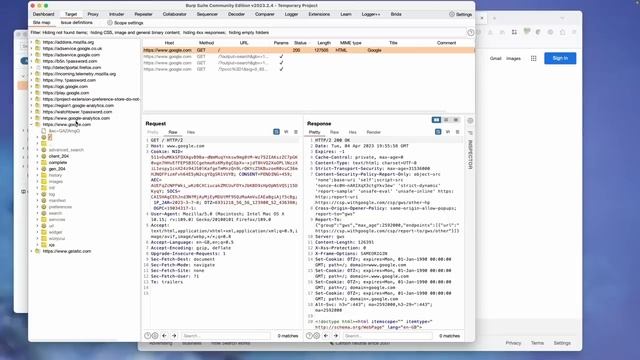Sort table by Method column
The height and width of the screenshot is (360, 640).
pyautogui.click(x=206, y=43)
